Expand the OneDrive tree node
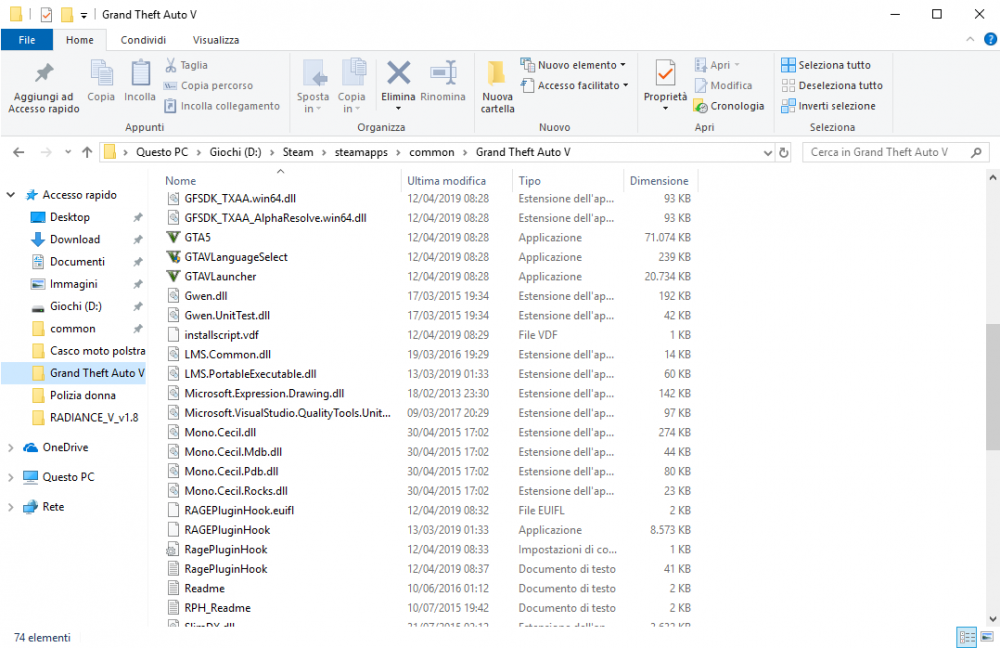This screenshot has width=1000, height=648. coord(11,448)
